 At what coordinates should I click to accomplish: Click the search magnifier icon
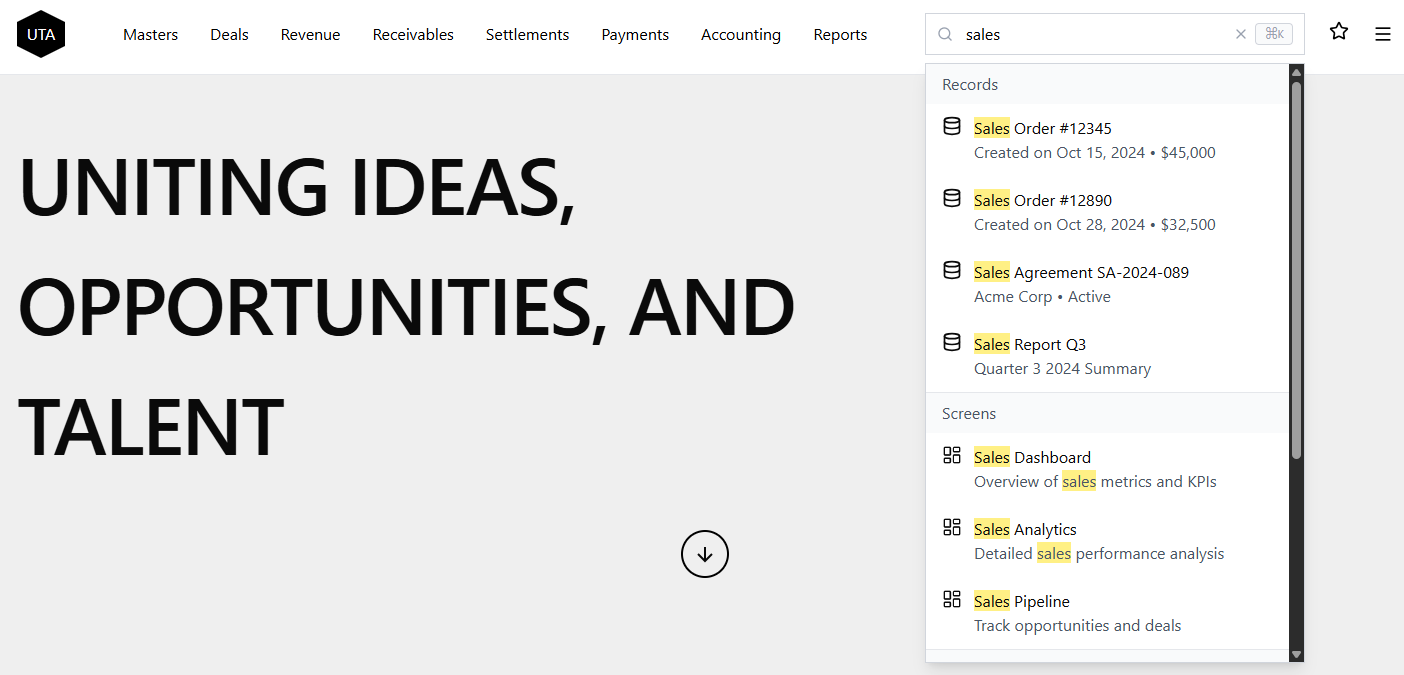point(944,34)
